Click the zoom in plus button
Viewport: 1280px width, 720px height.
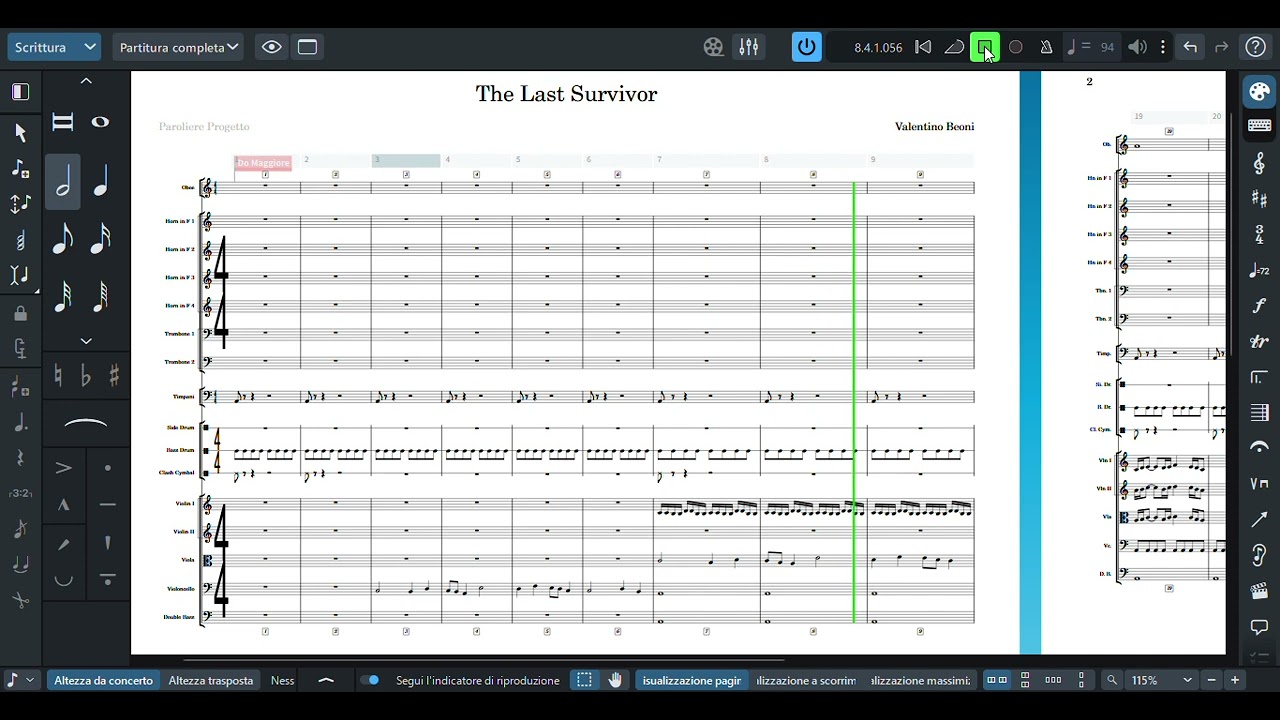click(x=1235, y=680)
